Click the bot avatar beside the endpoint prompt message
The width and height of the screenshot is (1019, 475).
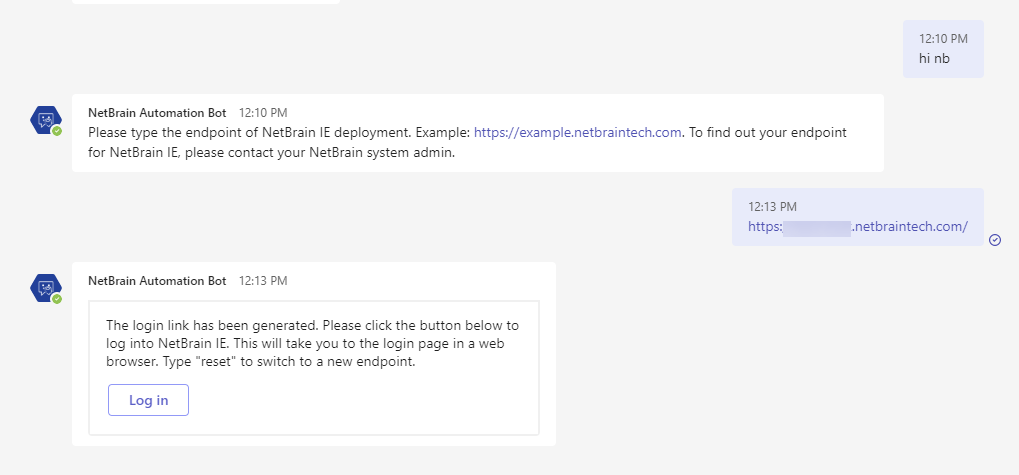45,120
